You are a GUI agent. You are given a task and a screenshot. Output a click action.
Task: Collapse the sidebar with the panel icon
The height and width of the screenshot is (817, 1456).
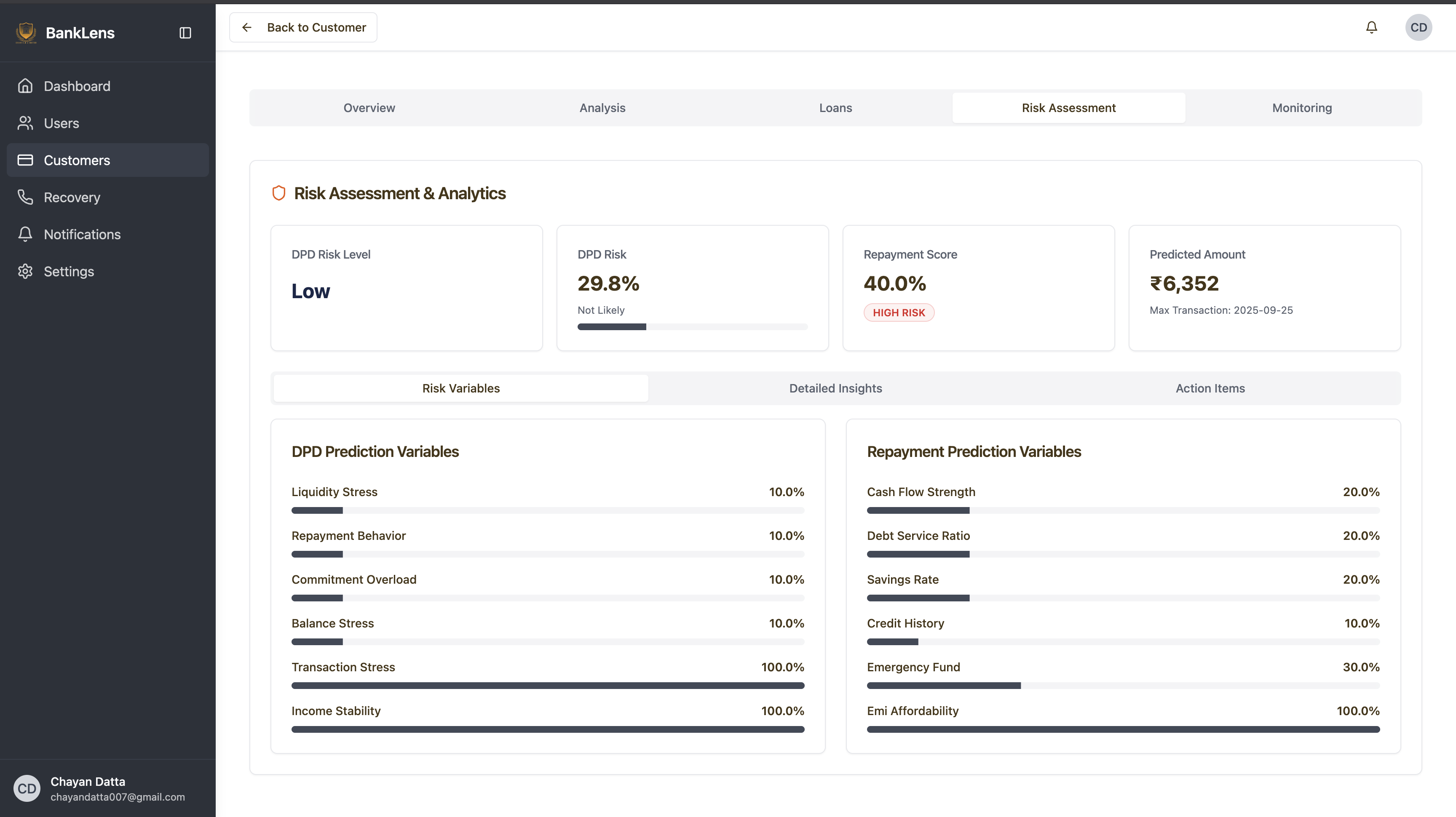pos(185,33)
